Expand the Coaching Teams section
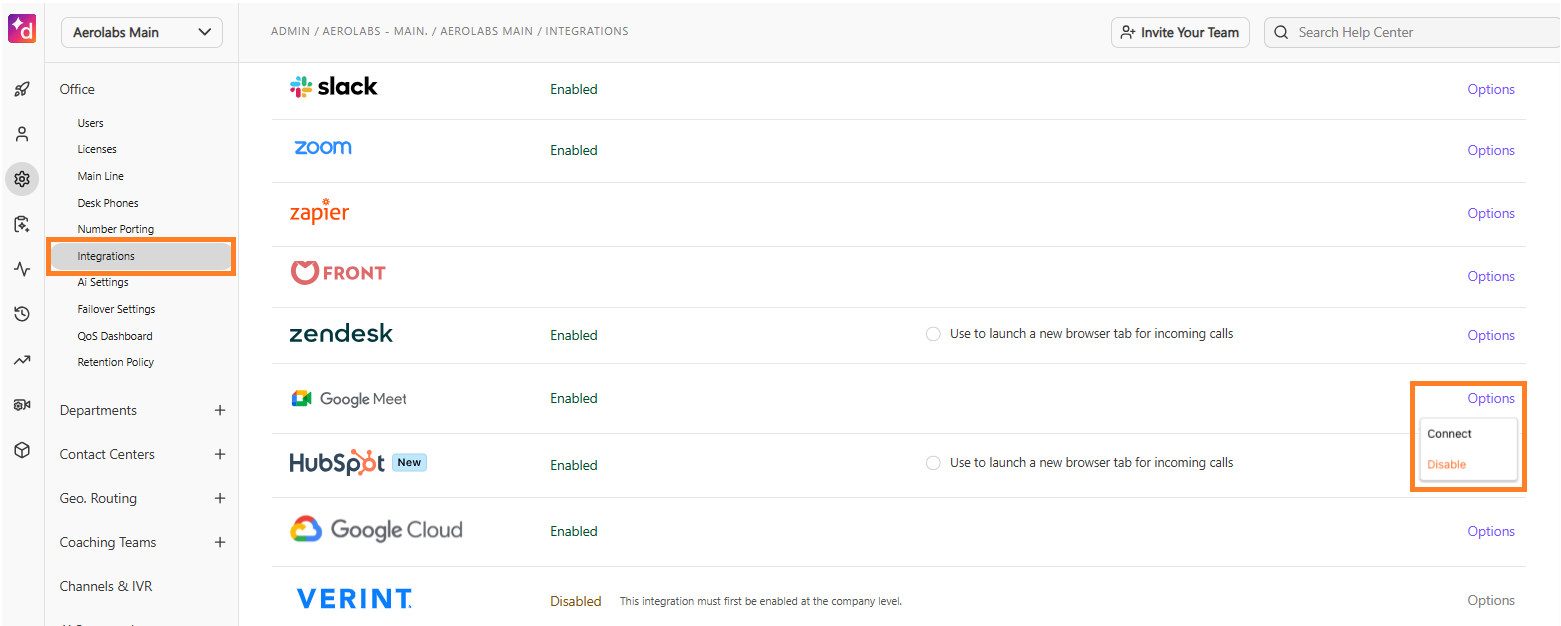Image resolution: width=1561 pixels, height=626 pixels. point(220,542)
